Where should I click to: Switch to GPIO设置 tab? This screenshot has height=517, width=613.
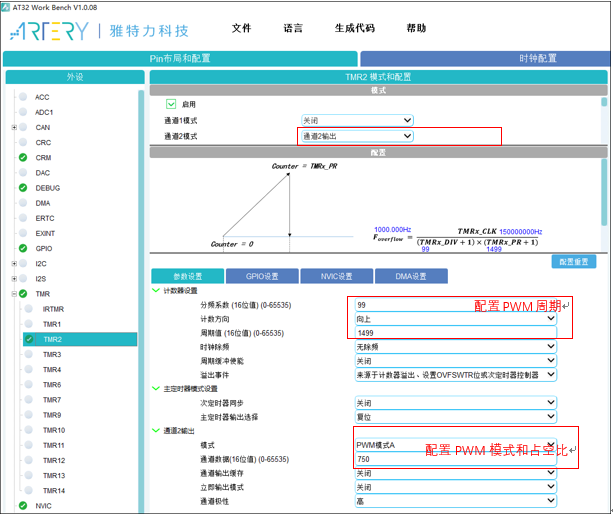point(262,276)
